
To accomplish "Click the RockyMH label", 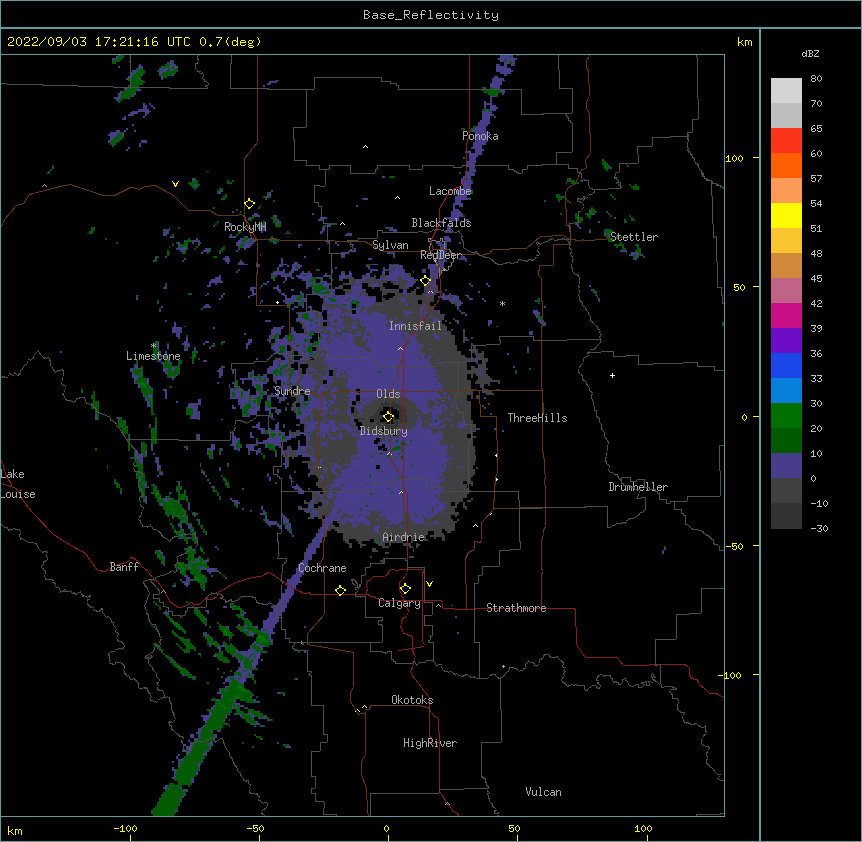I will coord(245,226).
